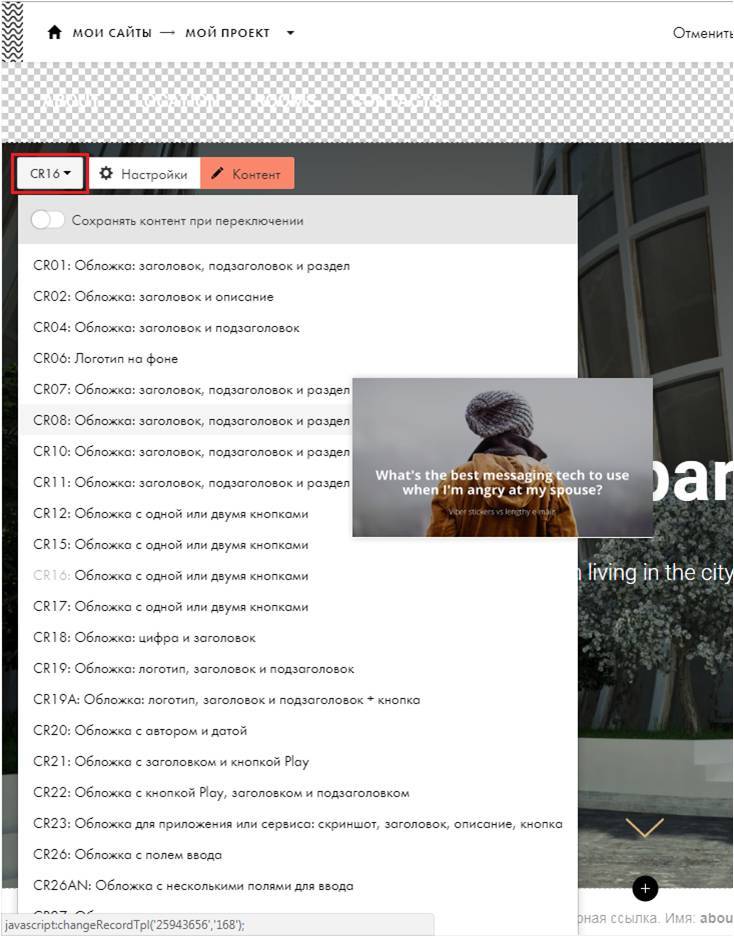Expand the Мой проект dropdown arrow
734x937 pixels.
[290, 33]
